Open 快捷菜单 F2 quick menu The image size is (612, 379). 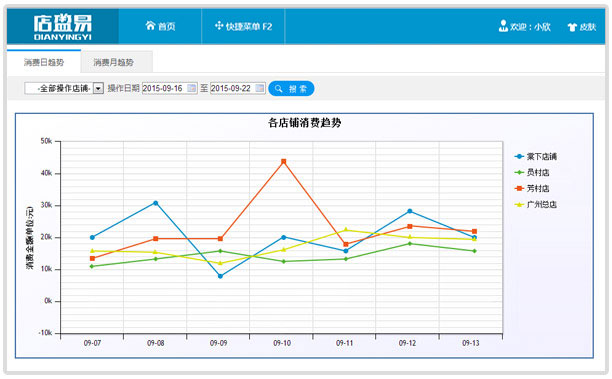point(243,26)
